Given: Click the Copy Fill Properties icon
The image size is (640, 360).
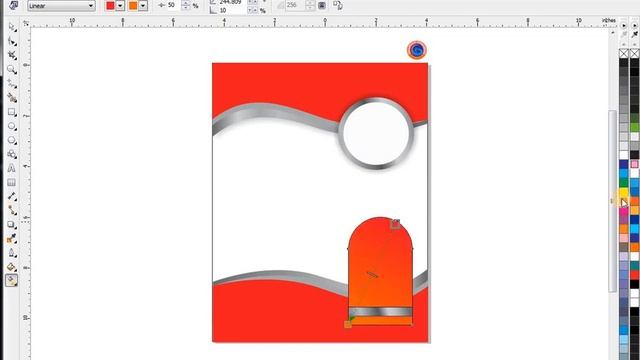Looking at the screenshot, I should (338, 5).
